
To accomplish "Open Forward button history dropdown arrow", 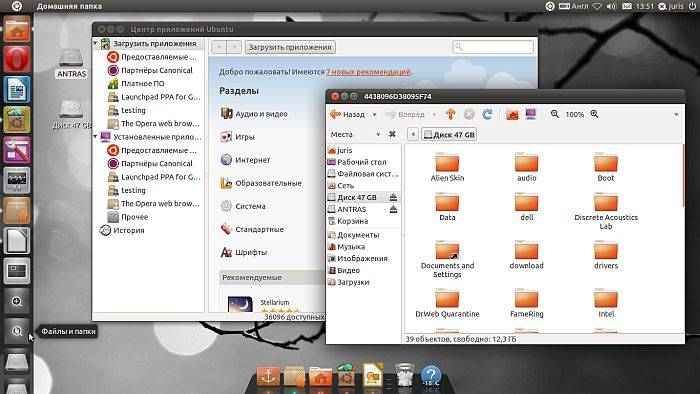I will (x=434, y=115).
